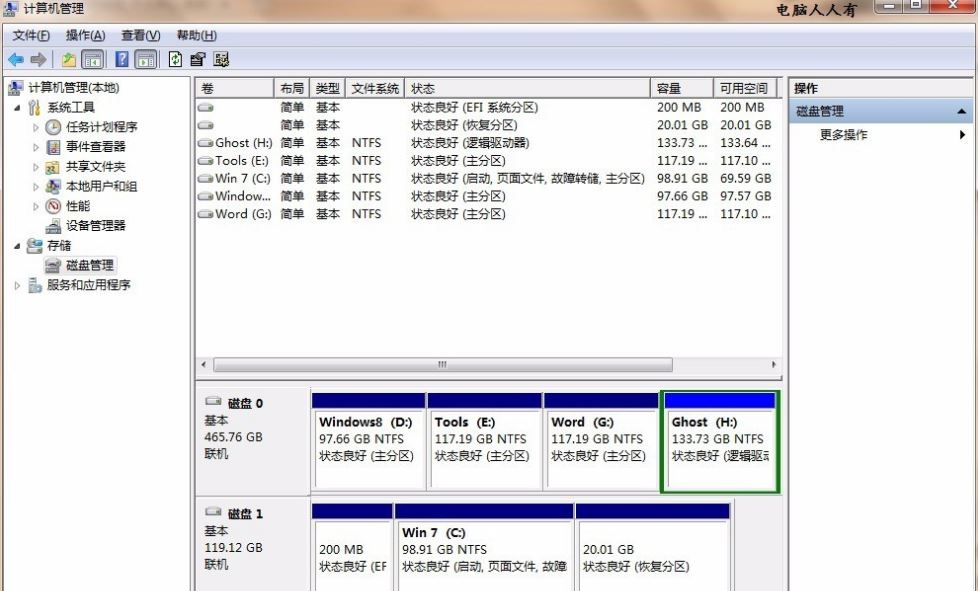Image resolution: width=978 pixels, height=591 pixels.
Task: Select the Window... volume list row
Action: point(487,196)
